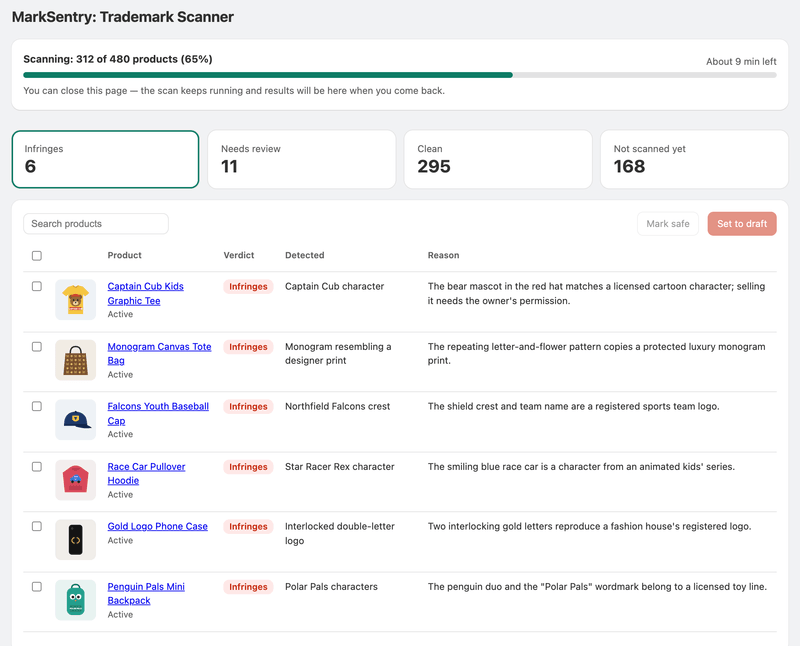Tick the Penguin Pals Mini Backpack checkbox

point(37,586)
